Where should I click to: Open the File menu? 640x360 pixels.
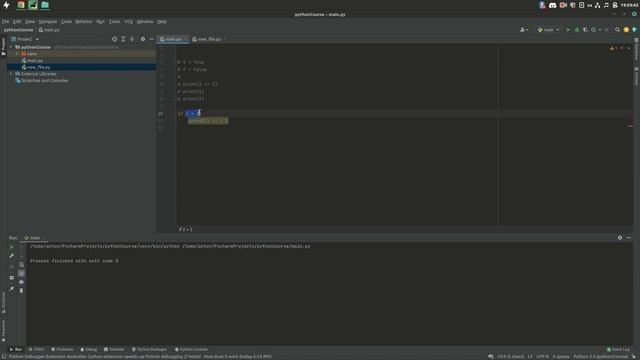tap(5, 22)
